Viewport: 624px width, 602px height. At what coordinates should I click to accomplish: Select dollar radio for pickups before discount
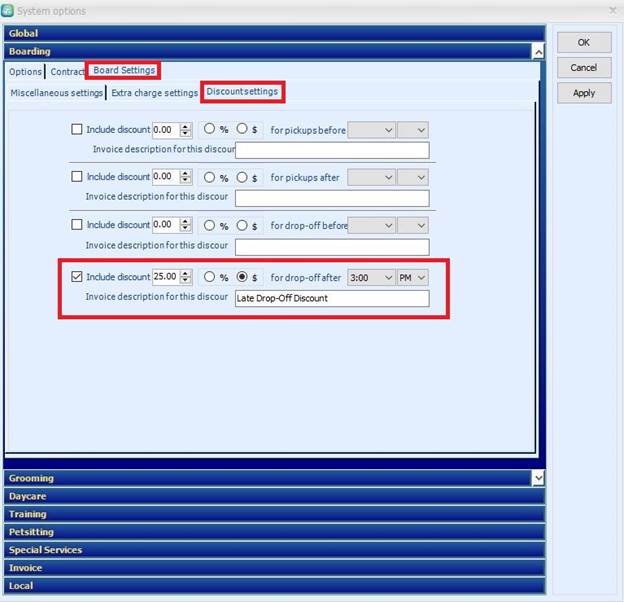coord(242,129)
